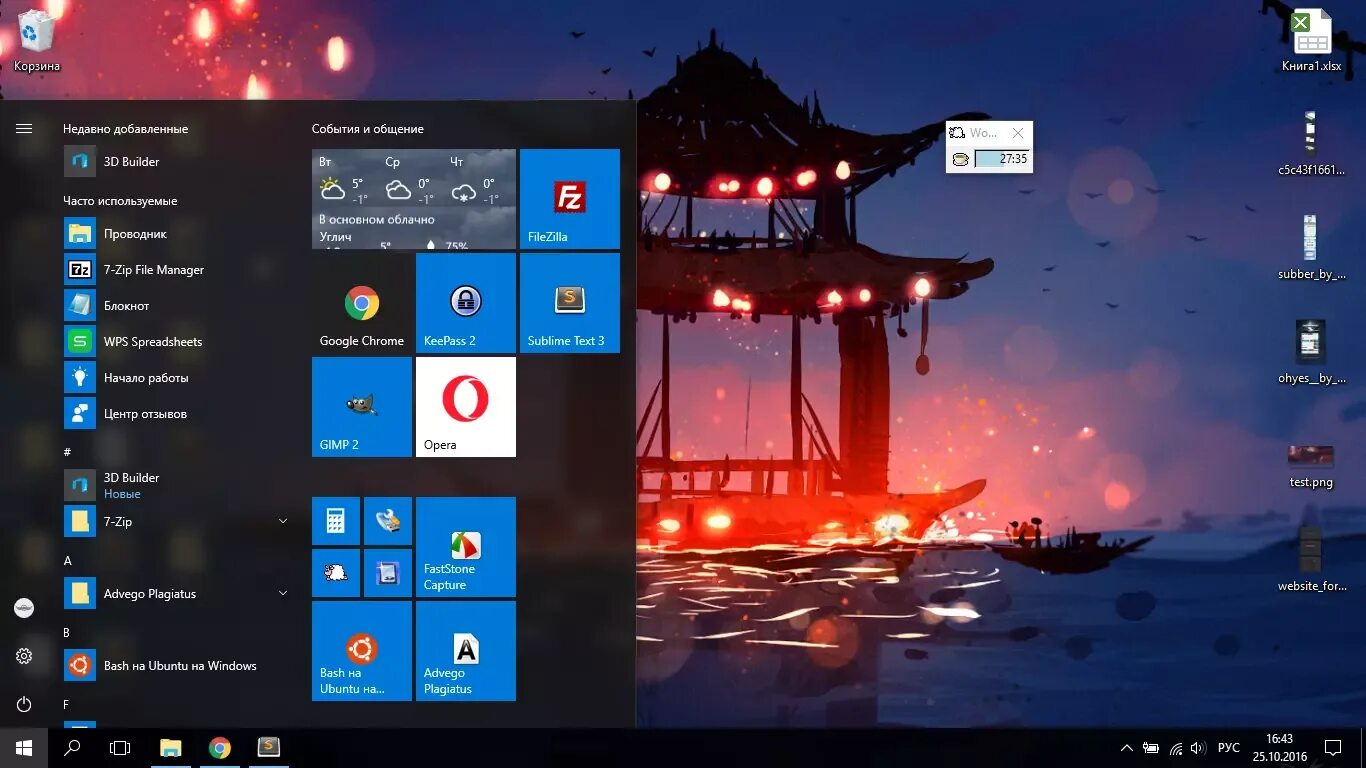1366x768 pixels.
Task: Switch to Sublime Text on the taskbar
Action: coord(268,748)
